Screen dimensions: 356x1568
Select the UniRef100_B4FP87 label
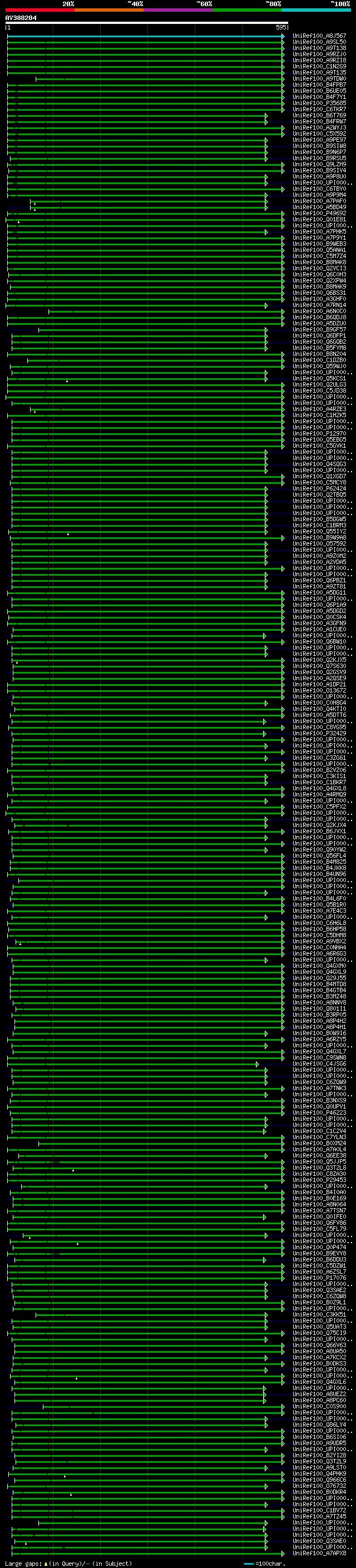319,85
